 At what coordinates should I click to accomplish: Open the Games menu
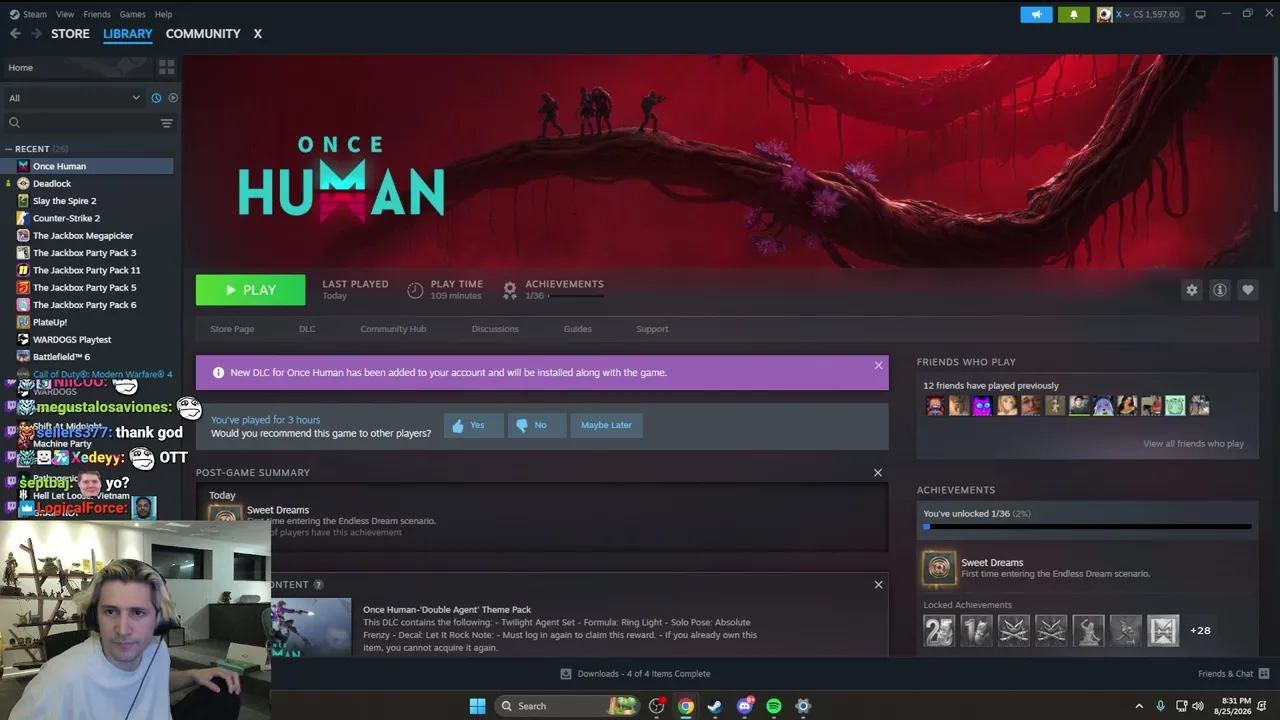[132, 14]
